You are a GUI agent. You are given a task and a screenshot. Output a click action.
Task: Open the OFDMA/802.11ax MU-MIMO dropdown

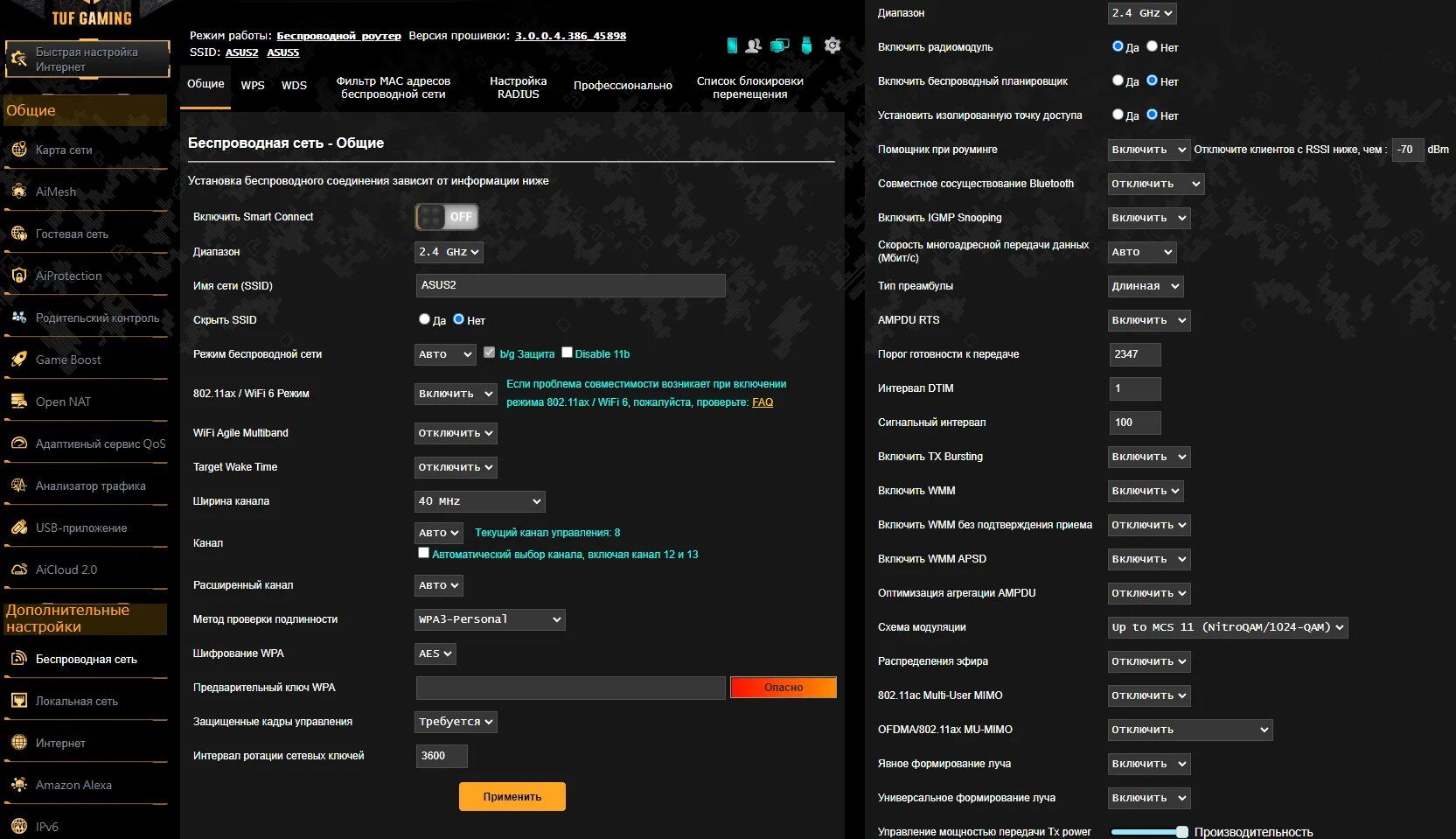(1190, 730)
